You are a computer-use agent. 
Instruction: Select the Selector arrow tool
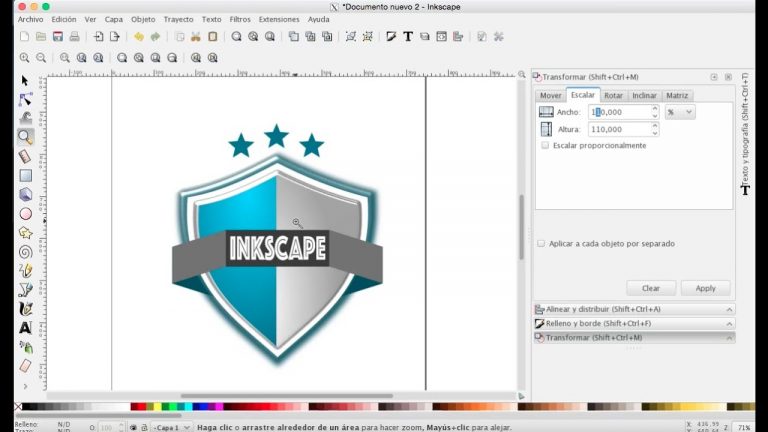(x=25, y=80)
